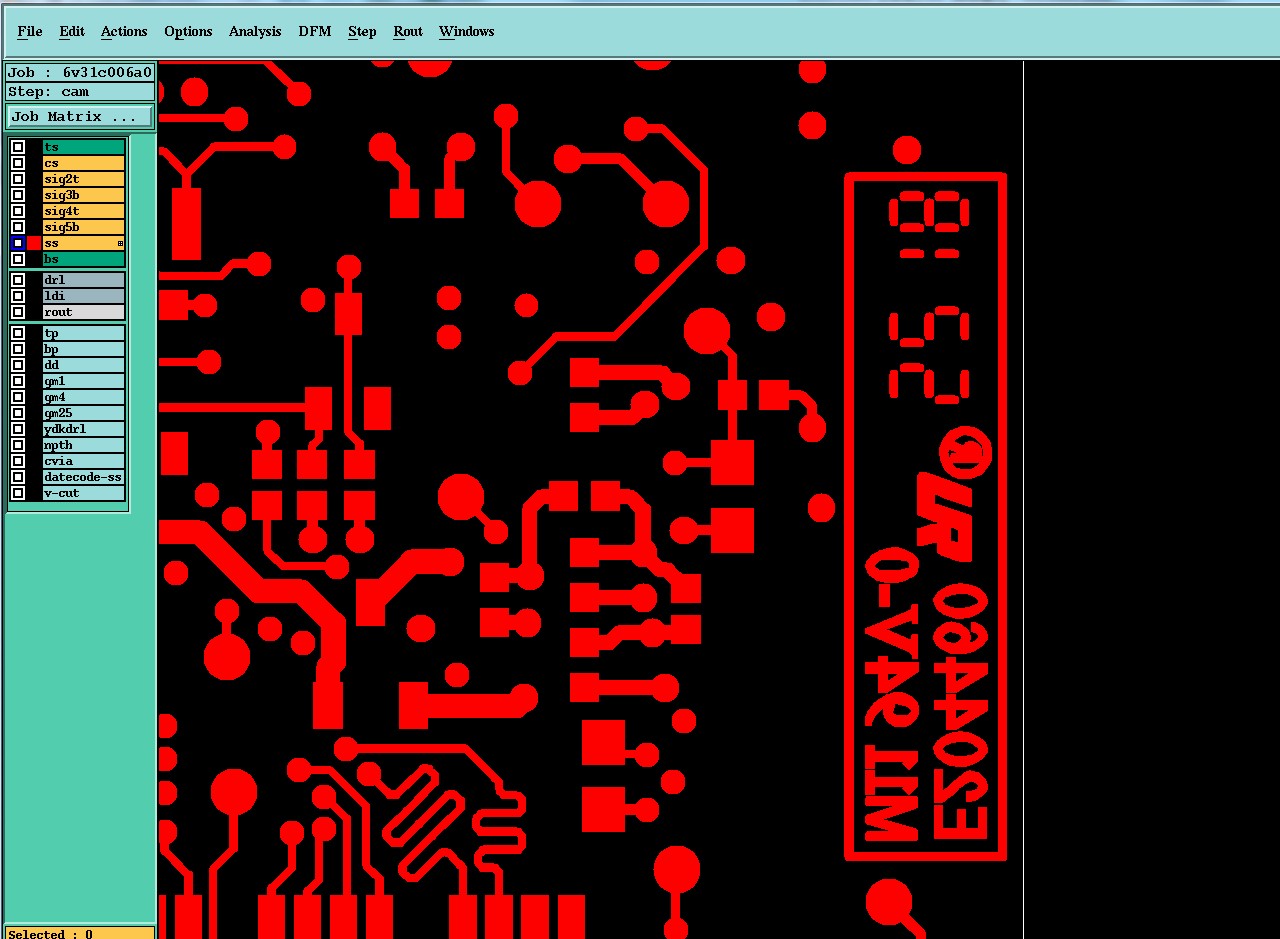Toggle the ts layer checkbox
Image resolution: width=1280 pixels, height=939 pixels.
point(18,147)
